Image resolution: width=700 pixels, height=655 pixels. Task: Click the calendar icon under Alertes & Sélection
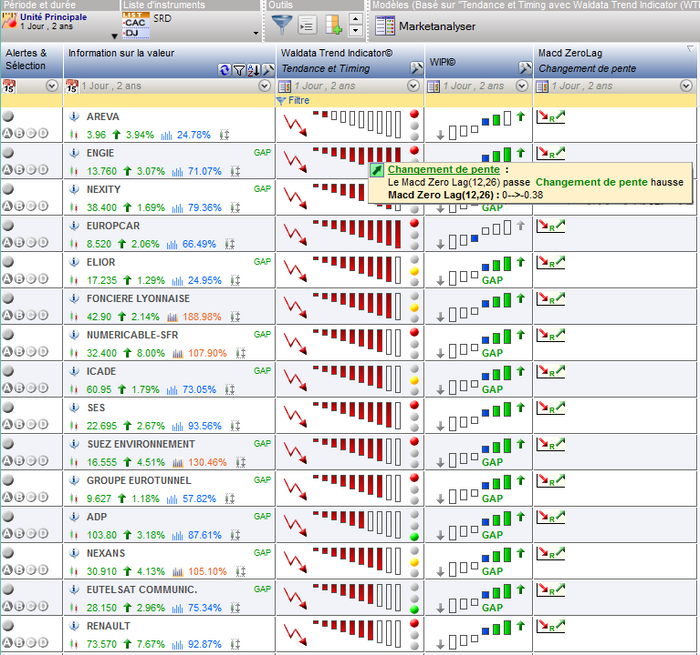click(9, 86)
